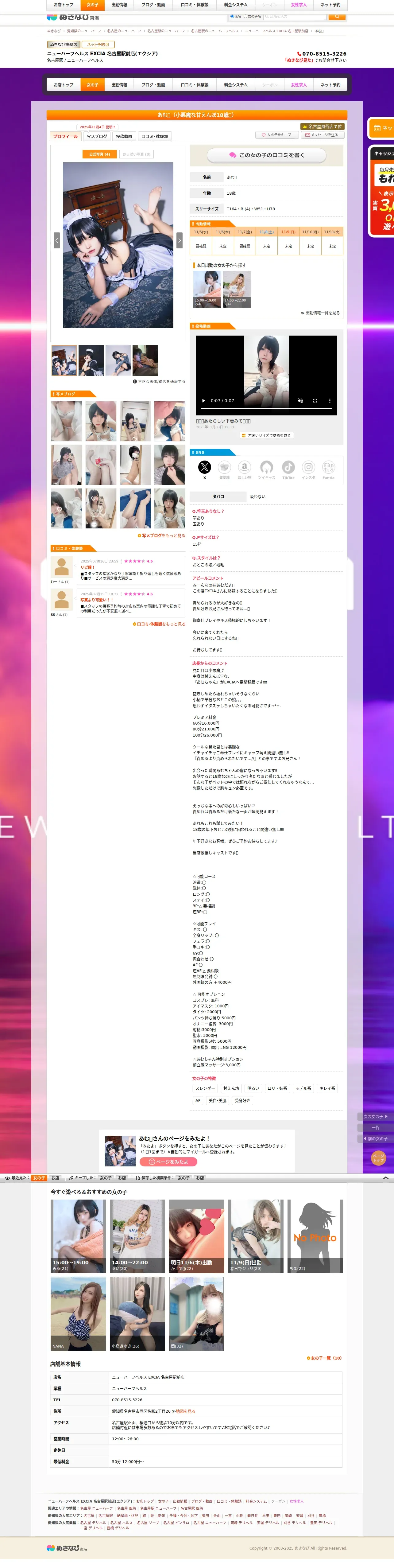Click the リピ確！ review title
This screenshot has height=1568, width=394.
click(x=87, y=567)
